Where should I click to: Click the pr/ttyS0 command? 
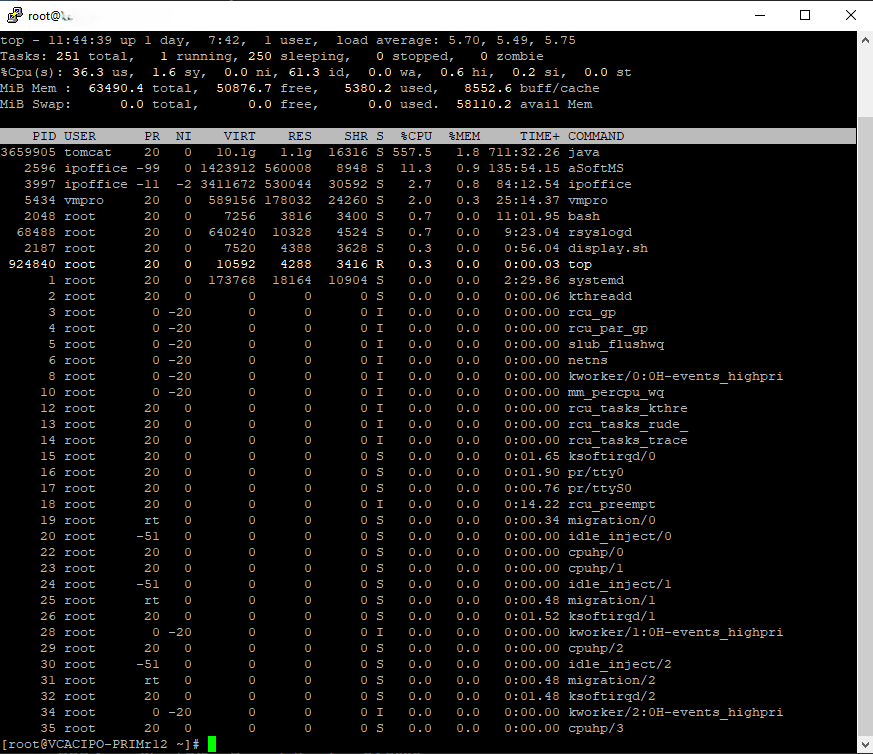point(600,488)
